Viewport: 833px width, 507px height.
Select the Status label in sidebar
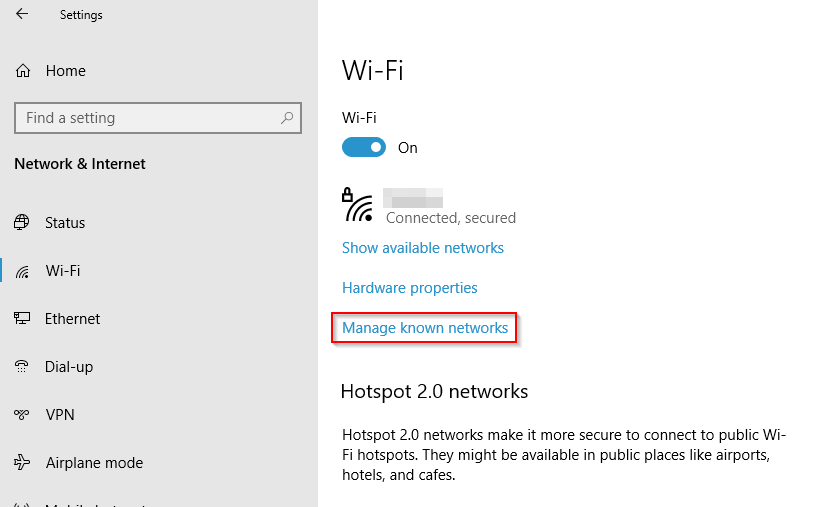tap(65, 223)
